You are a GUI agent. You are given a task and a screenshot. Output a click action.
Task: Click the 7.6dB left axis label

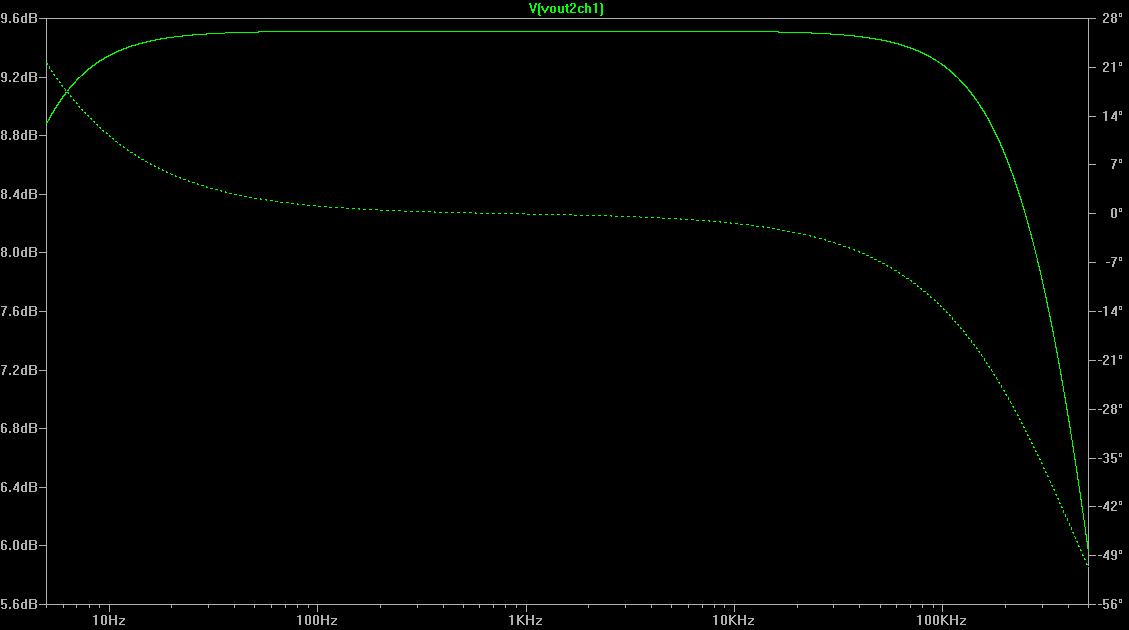click(19, 311)
